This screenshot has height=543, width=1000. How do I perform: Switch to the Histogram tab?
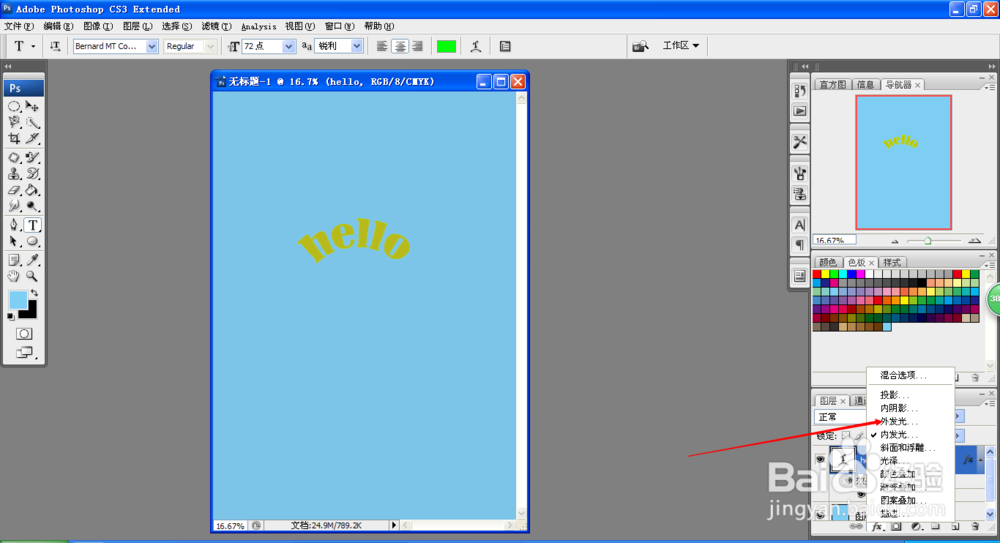[x=832, y=85]
